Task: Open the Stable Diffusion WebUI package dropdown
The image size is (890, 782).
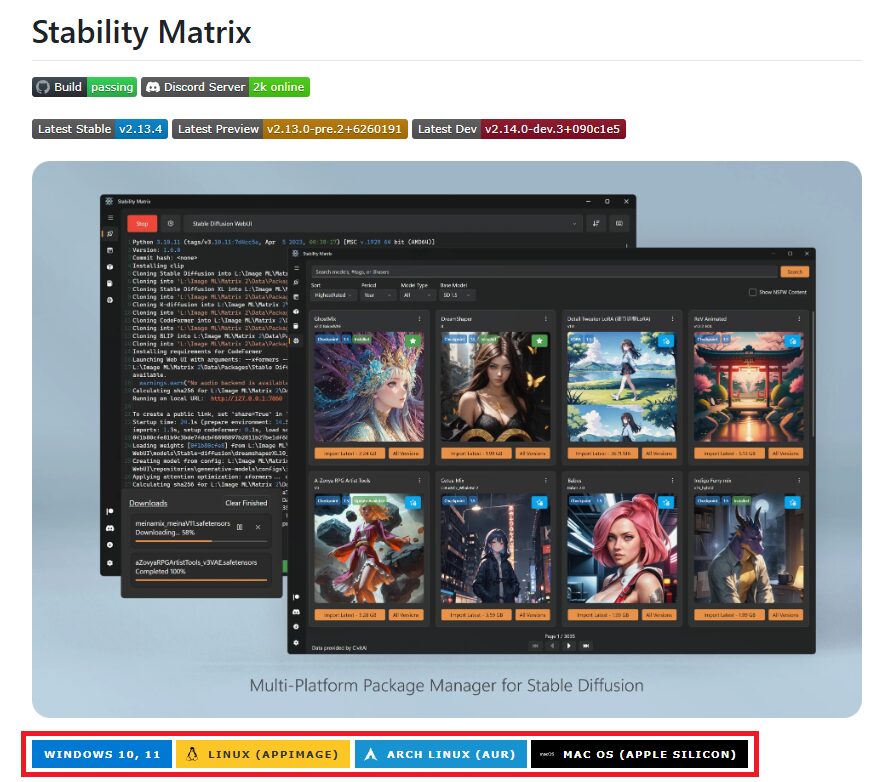Action: click(383, 224)
